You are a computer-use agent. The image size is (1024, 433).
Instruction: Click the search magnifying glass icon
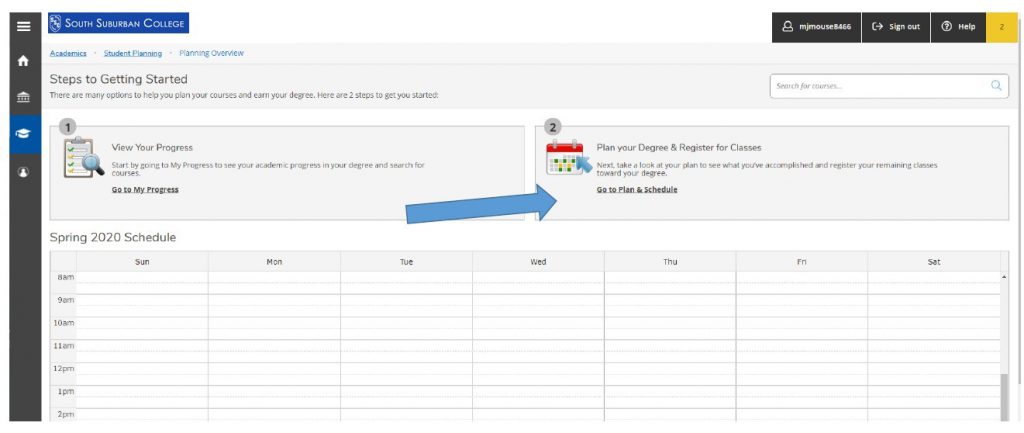[996, 86]
